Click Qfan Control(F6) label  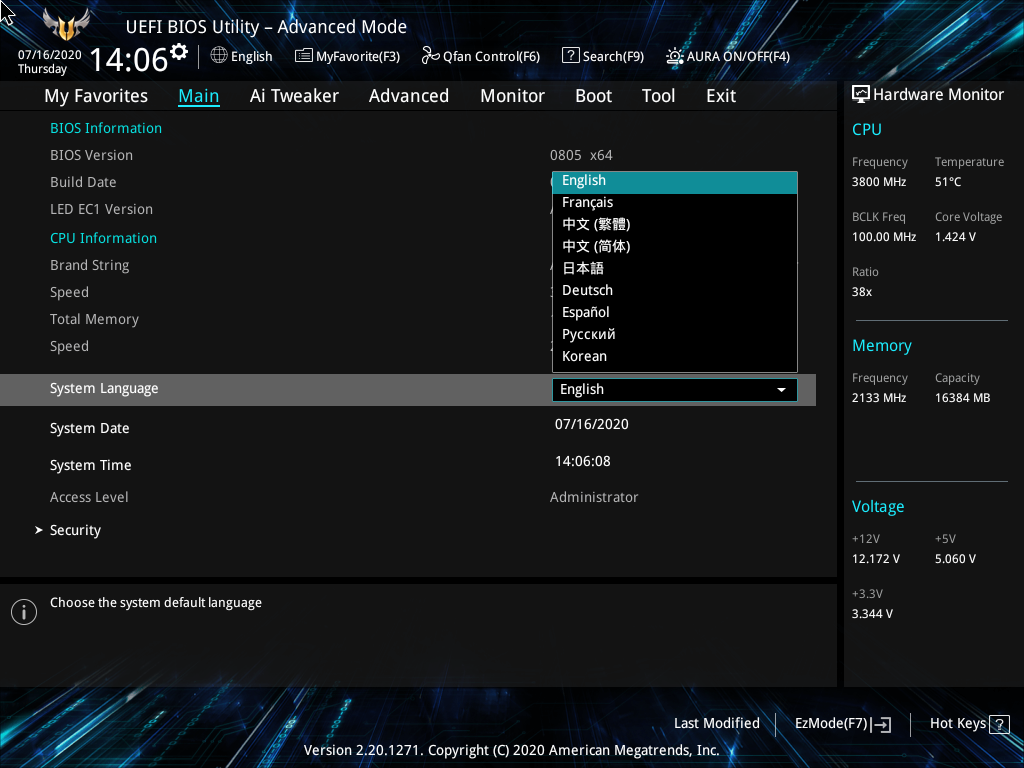pyautogui.click(x=491, y=57)
